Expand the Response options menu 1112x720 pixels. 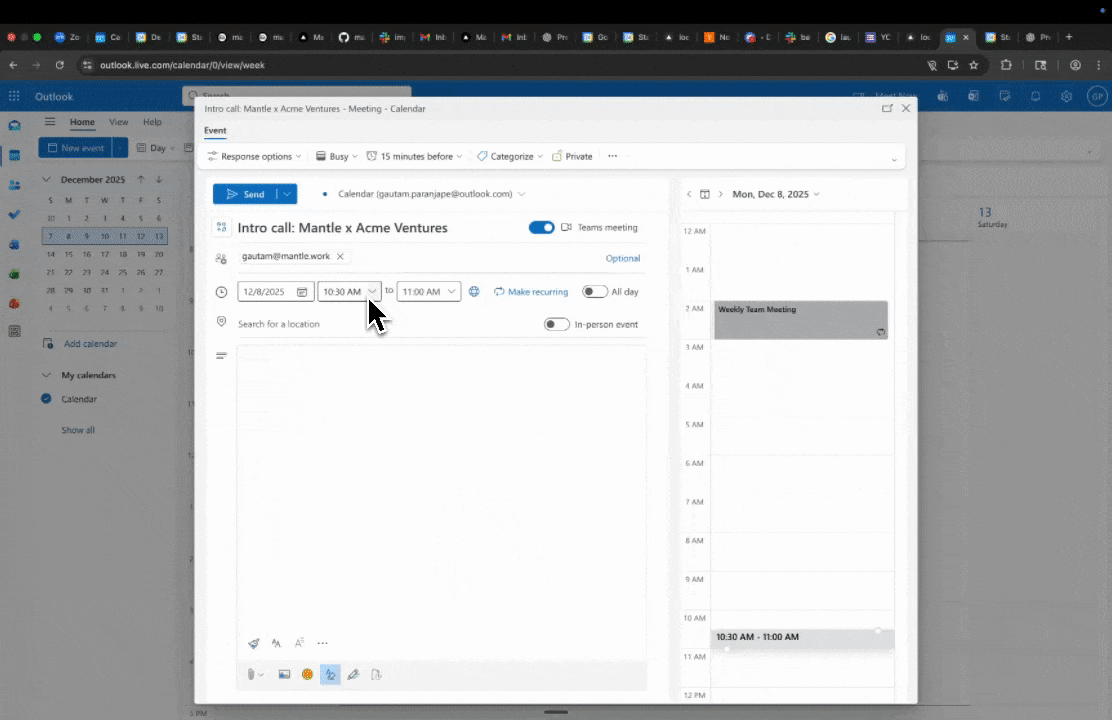[x=255, y=157]
